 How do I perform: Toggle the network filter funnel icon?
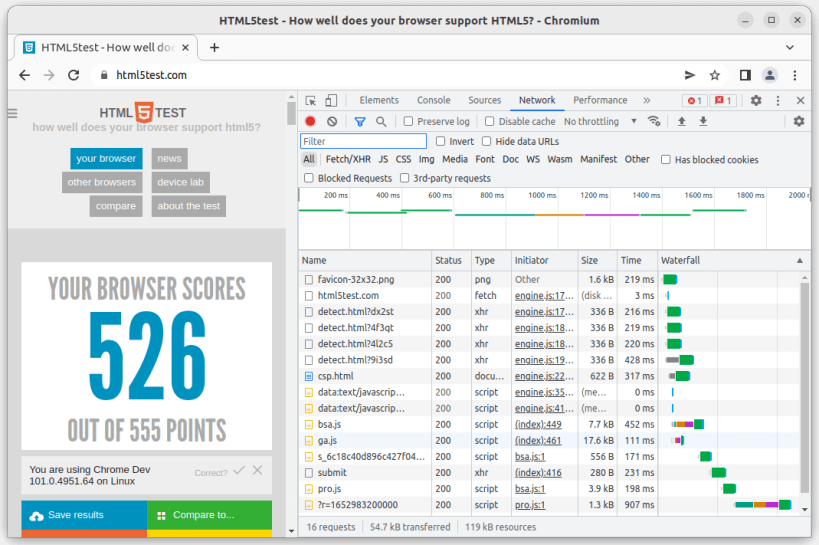[x=360, y=121]
